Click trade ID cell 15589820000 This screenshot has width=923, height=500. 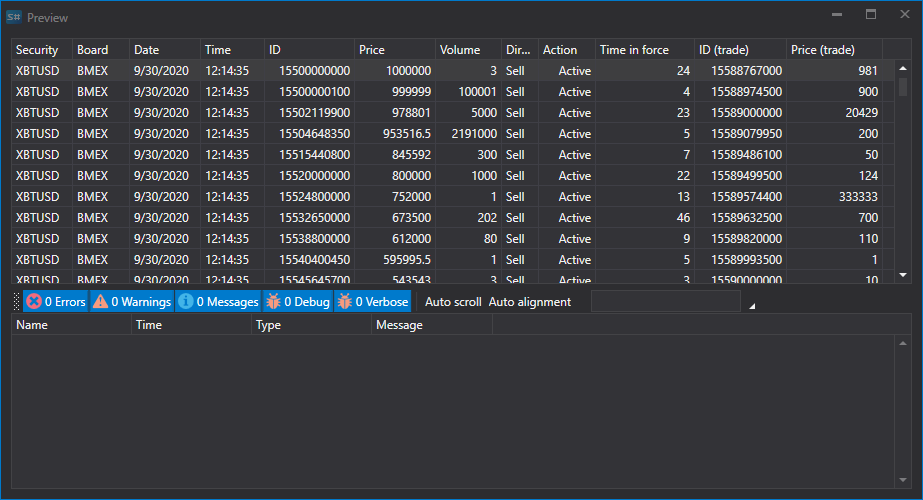[741, 239]
